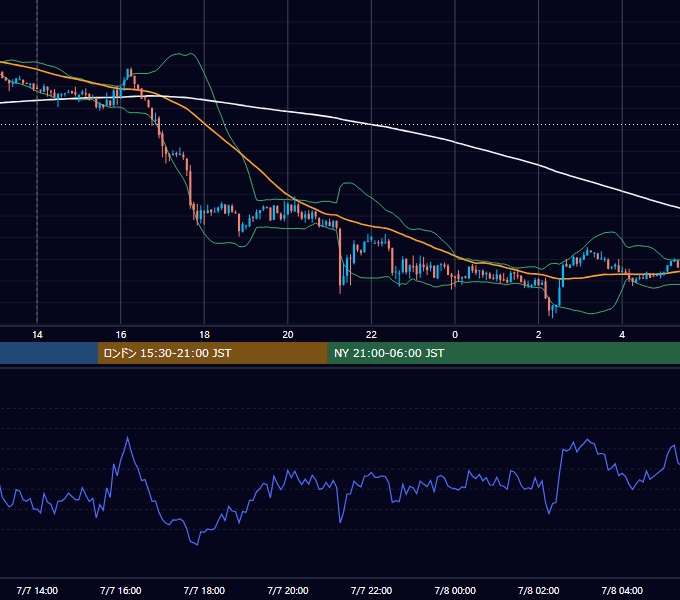Click the 7/7 18:00 date label
The width and height of the screenshot is (680, 600).
(204, 590)
